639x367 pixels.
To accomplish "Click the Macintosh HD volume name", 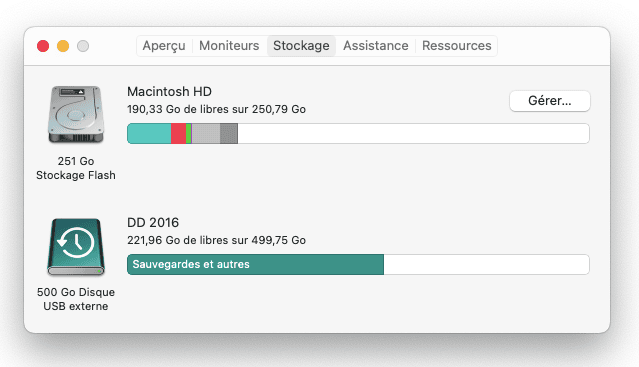I will click(169, 92).
